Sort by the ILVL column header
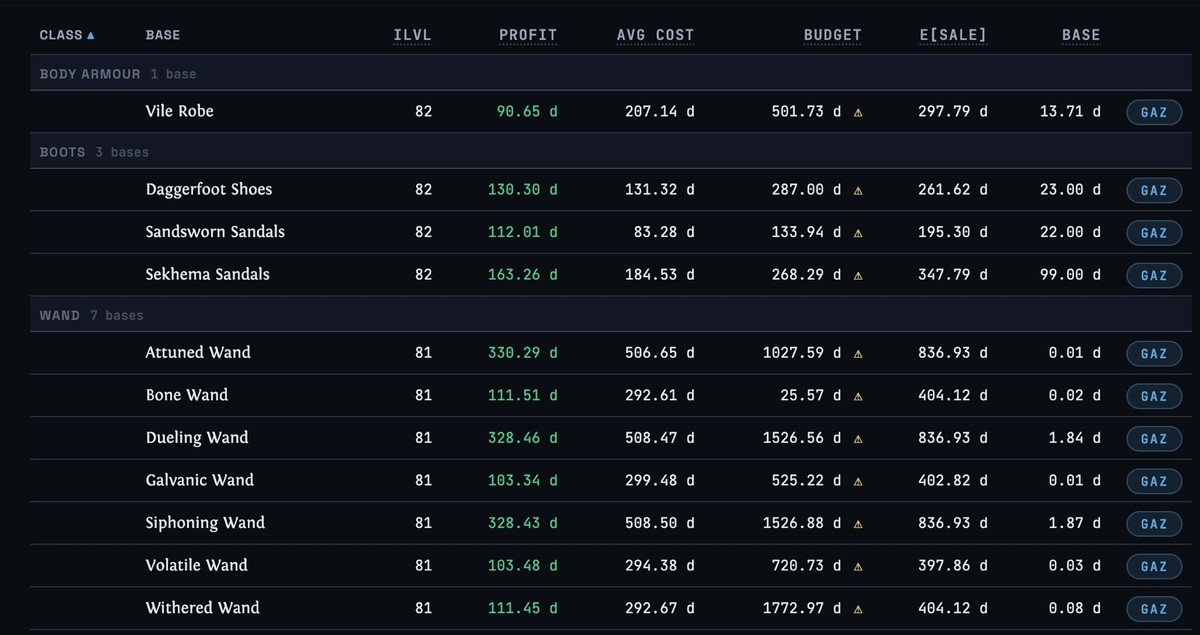Image resolution: width=1200 pixels, height=635 pixels. (412, 35)
